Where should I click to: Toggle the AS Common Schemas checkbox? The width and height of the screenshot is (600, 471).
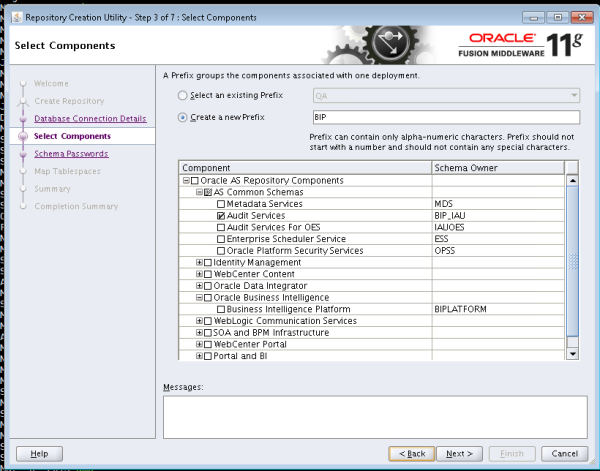coord(208,192)
